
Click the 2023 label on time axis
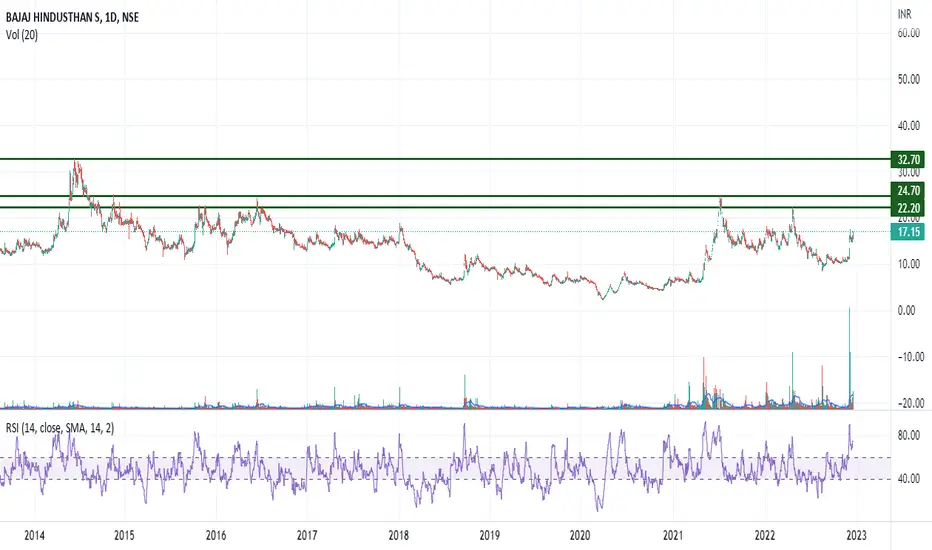[855, 535]
